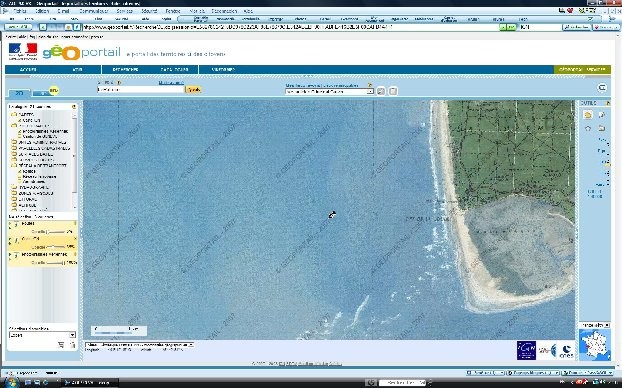The height and width of the screenshot is (388, 622).
Task: Click the round icon right of search bar row
Action: (x=602, y=88)
